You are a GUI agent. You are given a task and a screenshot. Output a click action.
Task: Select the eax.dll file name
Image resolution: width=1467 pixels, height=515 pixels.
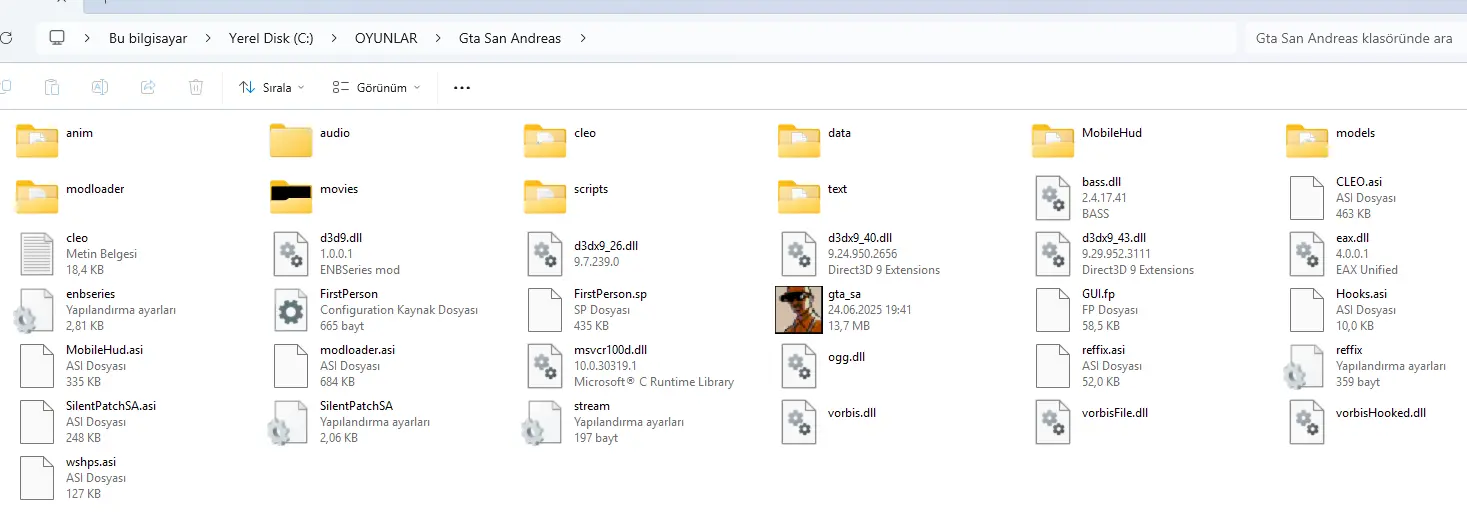[x=1352, y=238]
